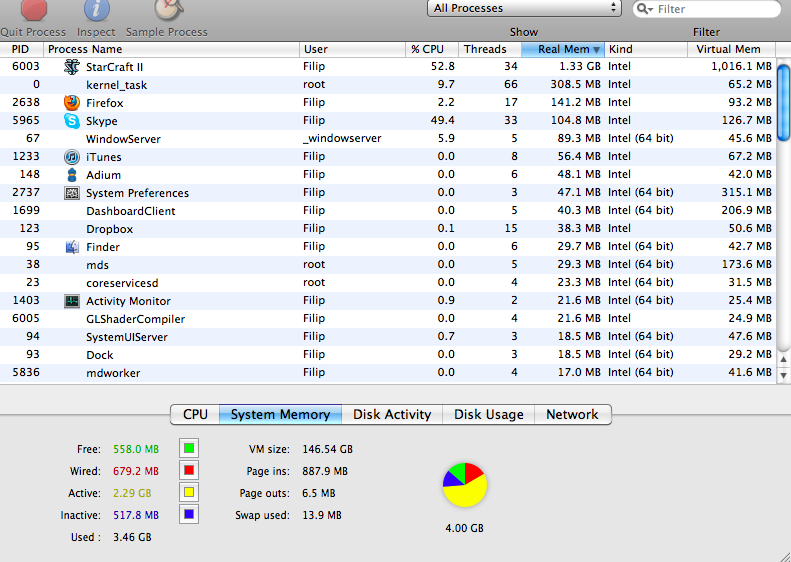Click the scrollbar down arrow
The image size is (791, 562).
(x=783, y=375)
